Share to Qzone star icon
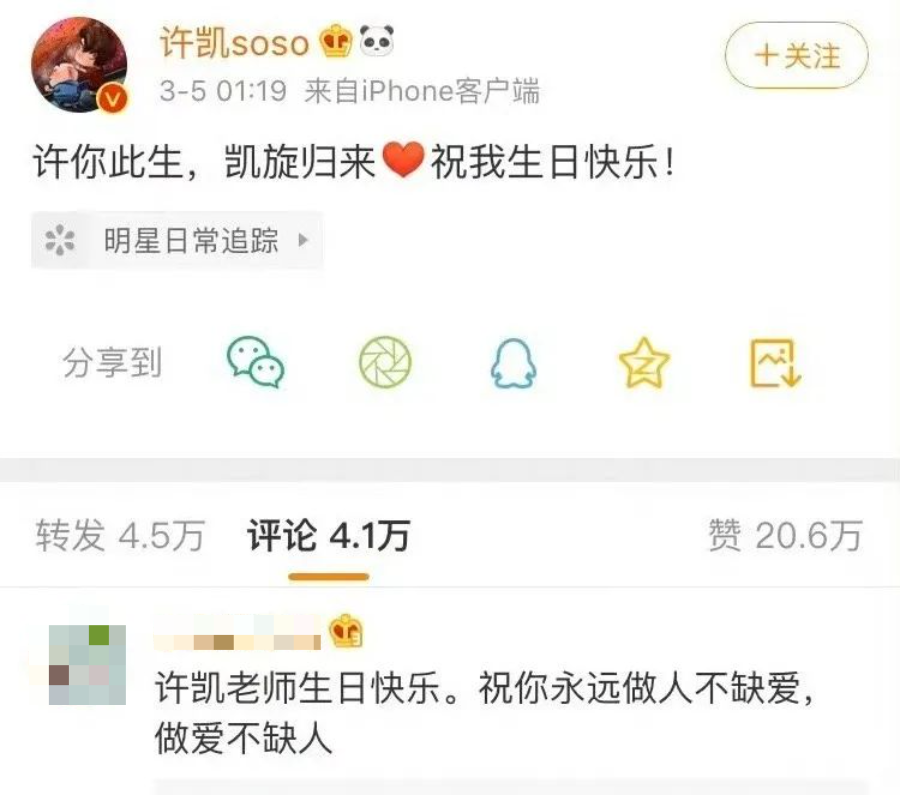 [644, 363]
